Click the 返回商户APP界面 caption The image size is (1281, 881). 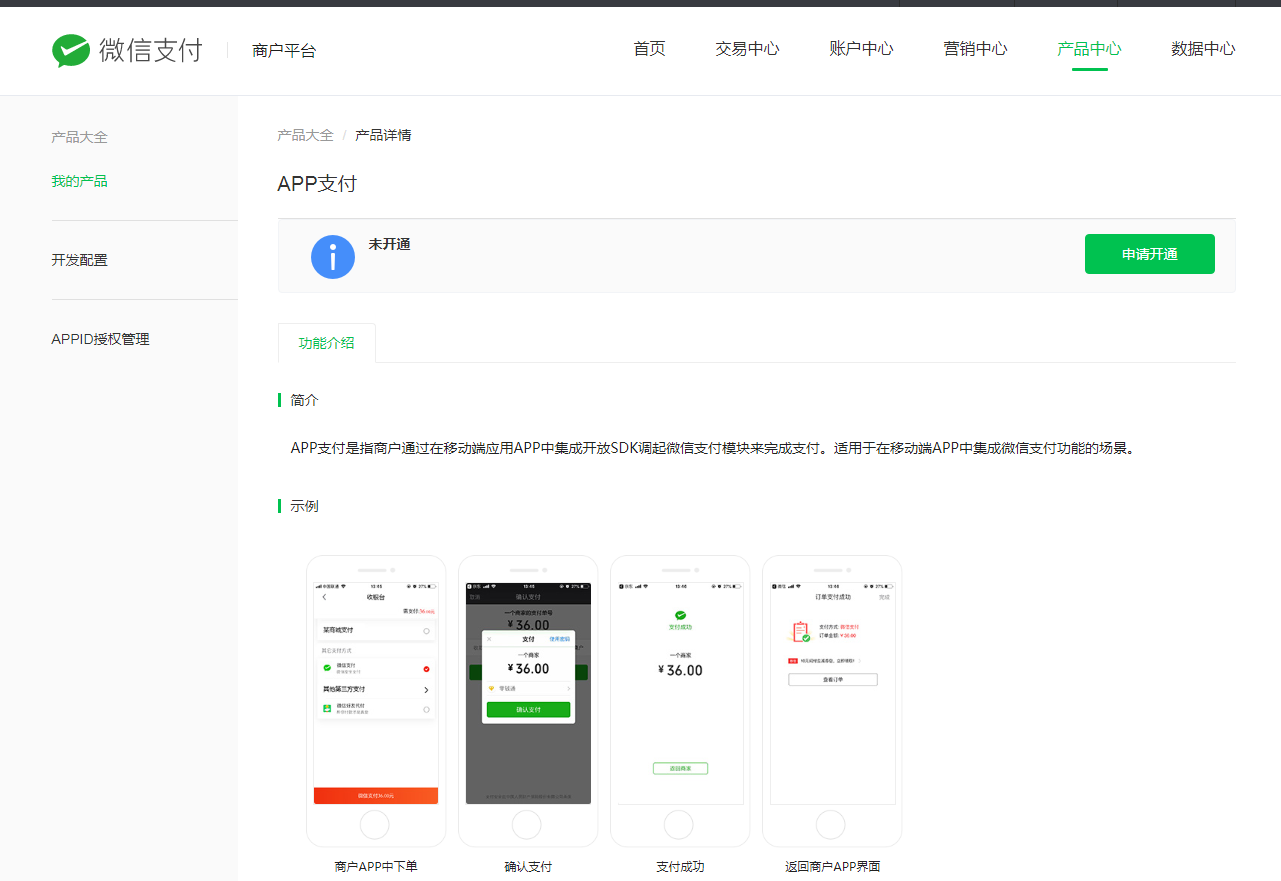pyautogui.click(x=832, y=867)
